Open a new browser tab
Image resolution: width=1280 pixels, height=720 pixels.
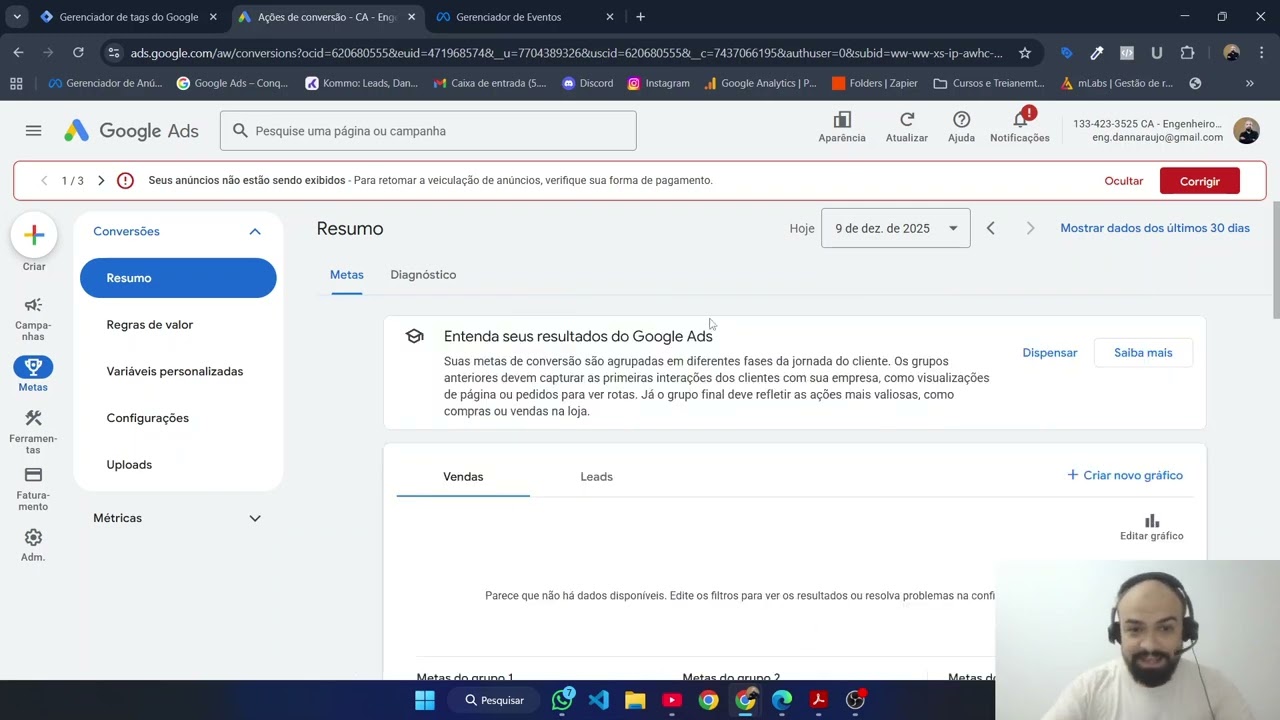pyautogui.click(x=640, y=17)
